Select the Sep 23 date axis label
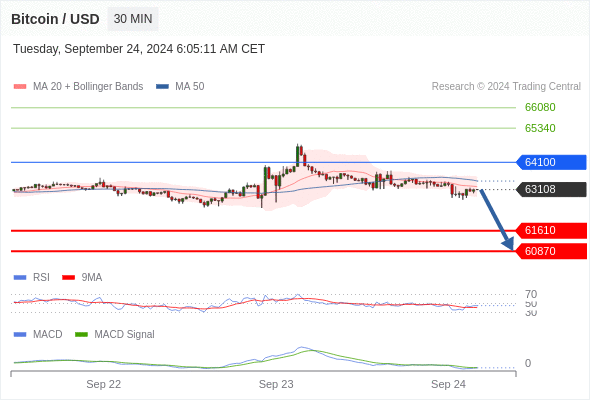The image size is (590, 400). 276,384
